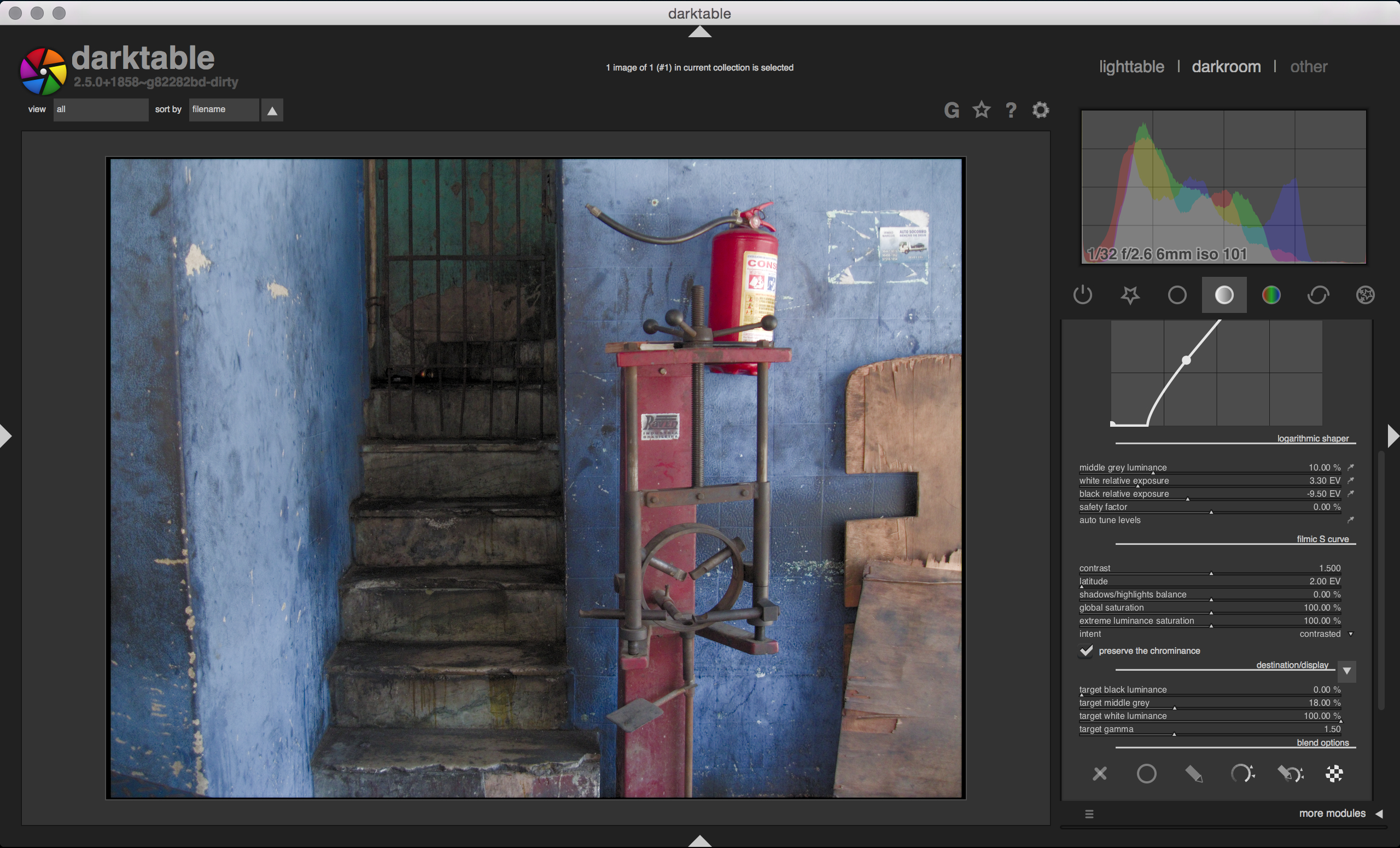Screen dimensions: 1400x848
Task: Open the favorite modules star group
Action: coord(1130,295)
